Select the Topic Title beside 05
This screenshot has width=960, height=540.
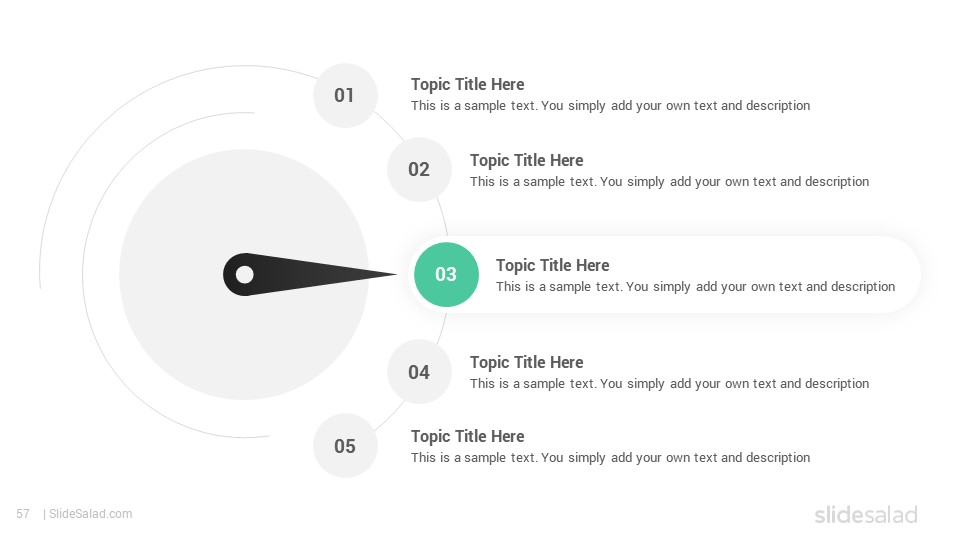[x=467, y=437]
